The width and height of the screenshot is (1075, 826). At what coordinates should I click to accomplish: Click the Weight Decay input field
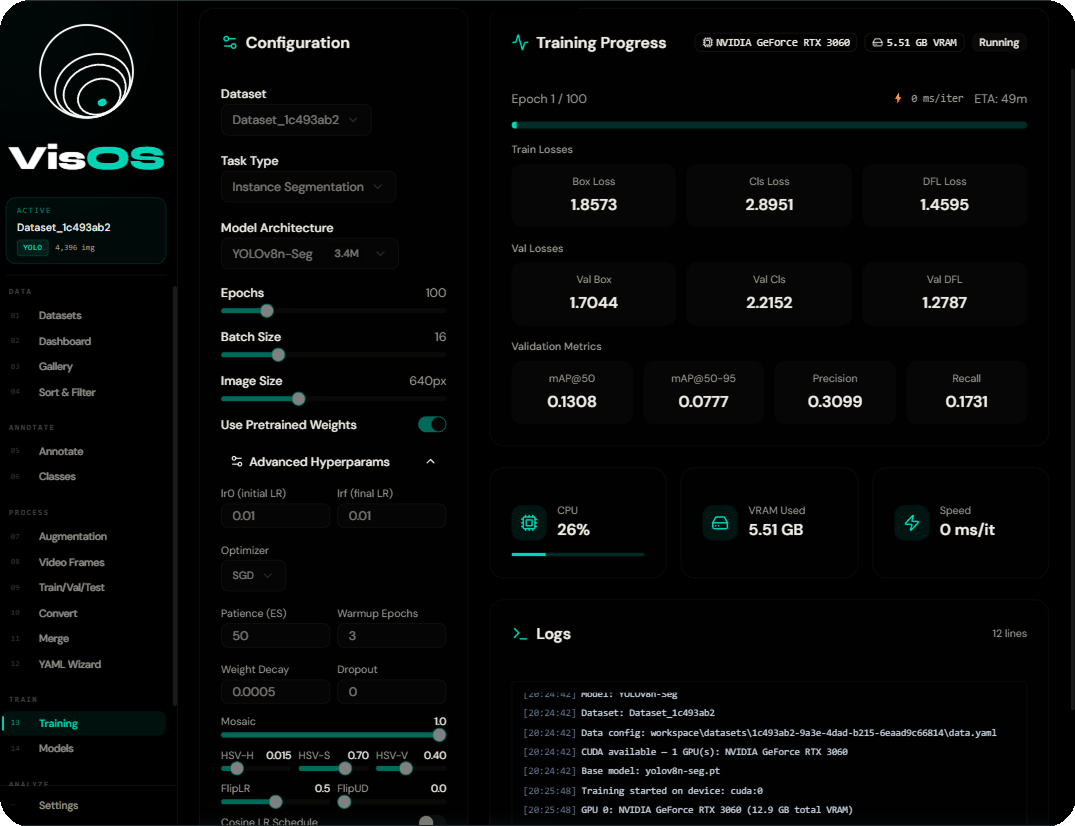click(x=275, y=692)
